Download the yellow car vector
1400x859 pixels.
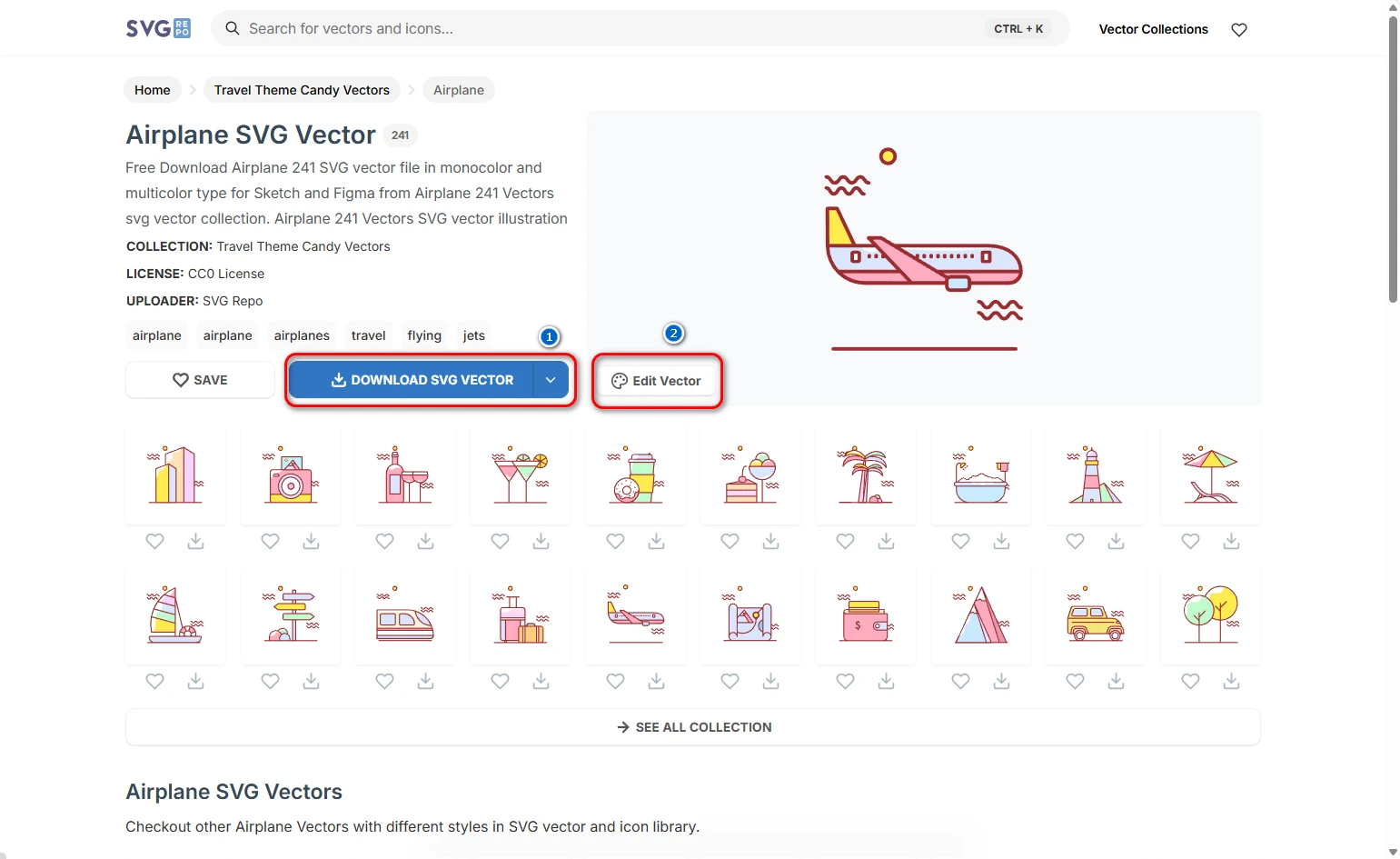pos(1116,682)
